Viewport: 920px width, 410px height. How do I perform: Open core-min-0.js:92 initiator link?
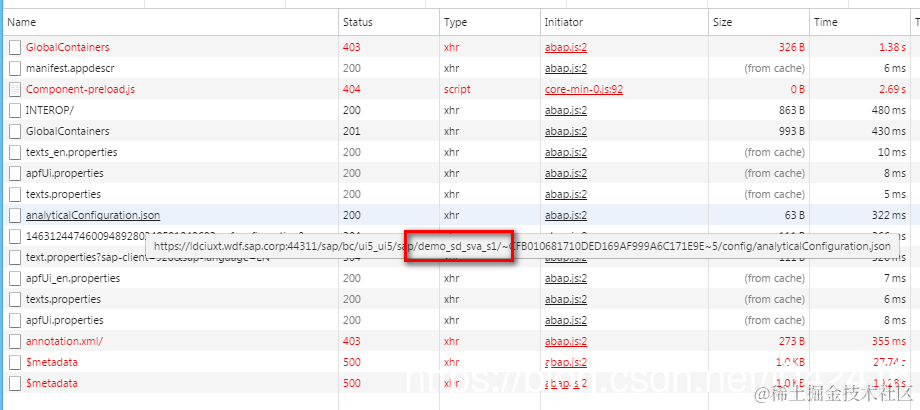(583, 89)
